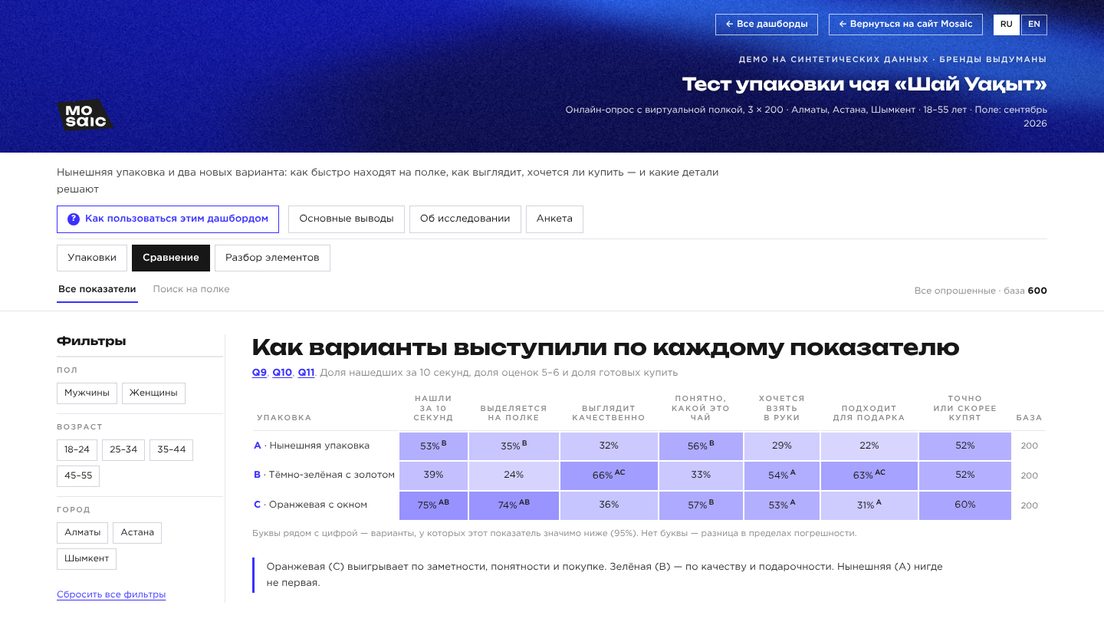
Task: Select 'Поиск на полке' sub-tab
Action: (x=191, y=289)
